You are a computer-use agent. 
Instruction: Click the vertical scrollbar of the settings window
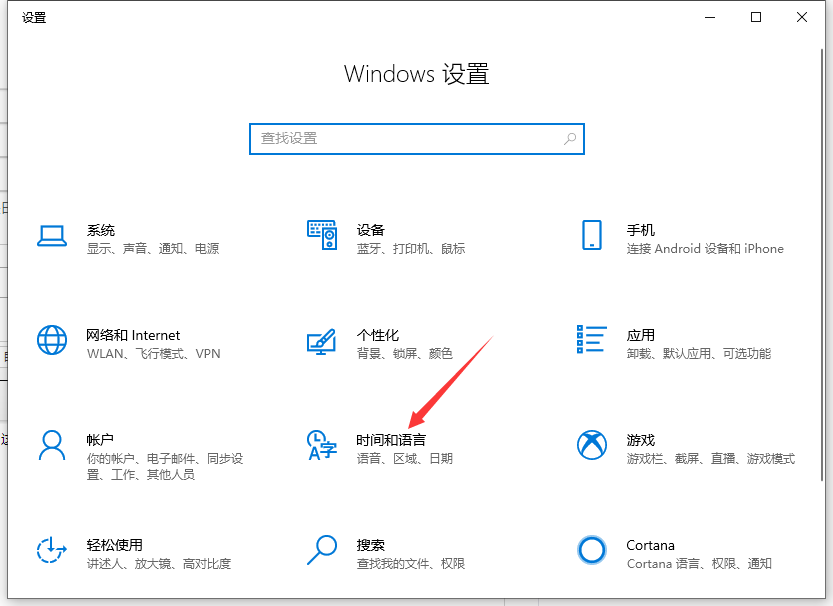point(822,266)
